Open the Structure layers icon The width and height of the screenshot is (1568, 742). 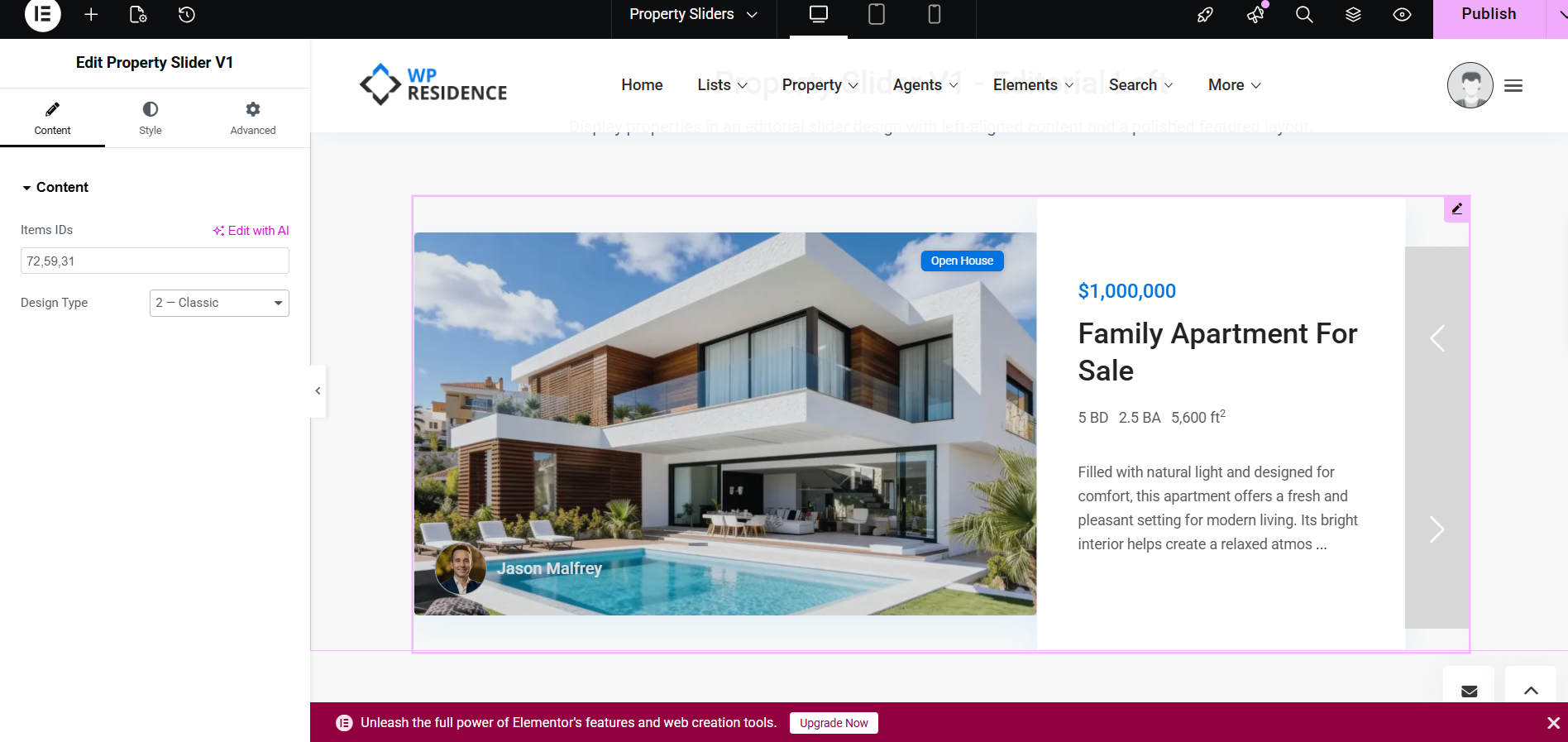click(1353, 14)
